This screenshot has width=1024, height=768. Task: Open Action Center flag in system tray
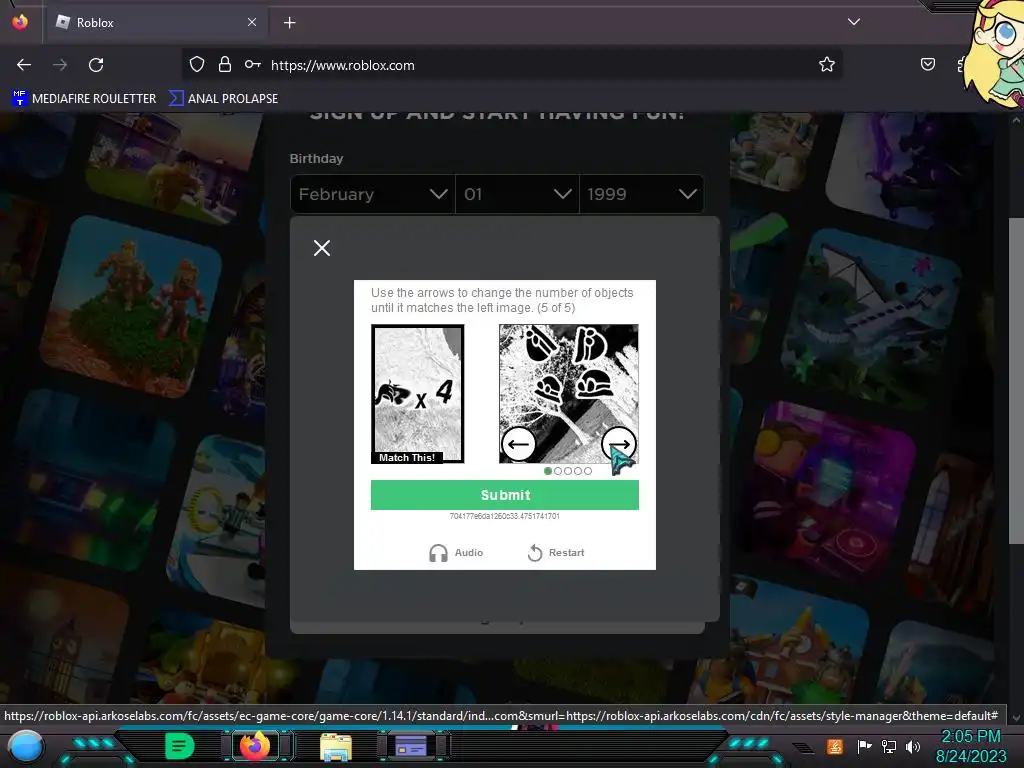(865, 746)
